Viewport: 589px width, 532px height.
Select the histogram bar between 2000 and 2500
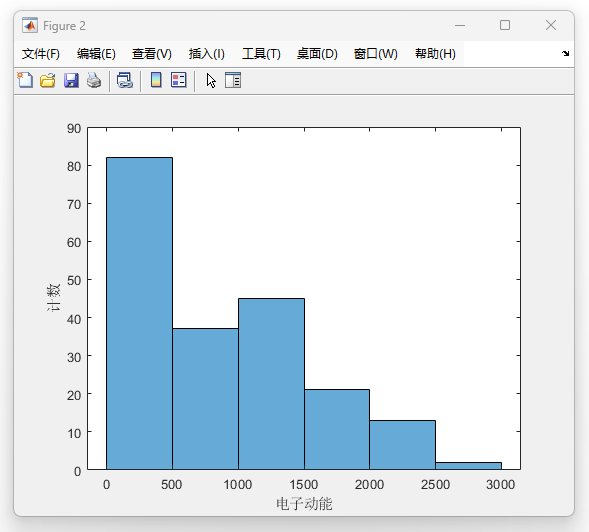[x=402, y=445]
